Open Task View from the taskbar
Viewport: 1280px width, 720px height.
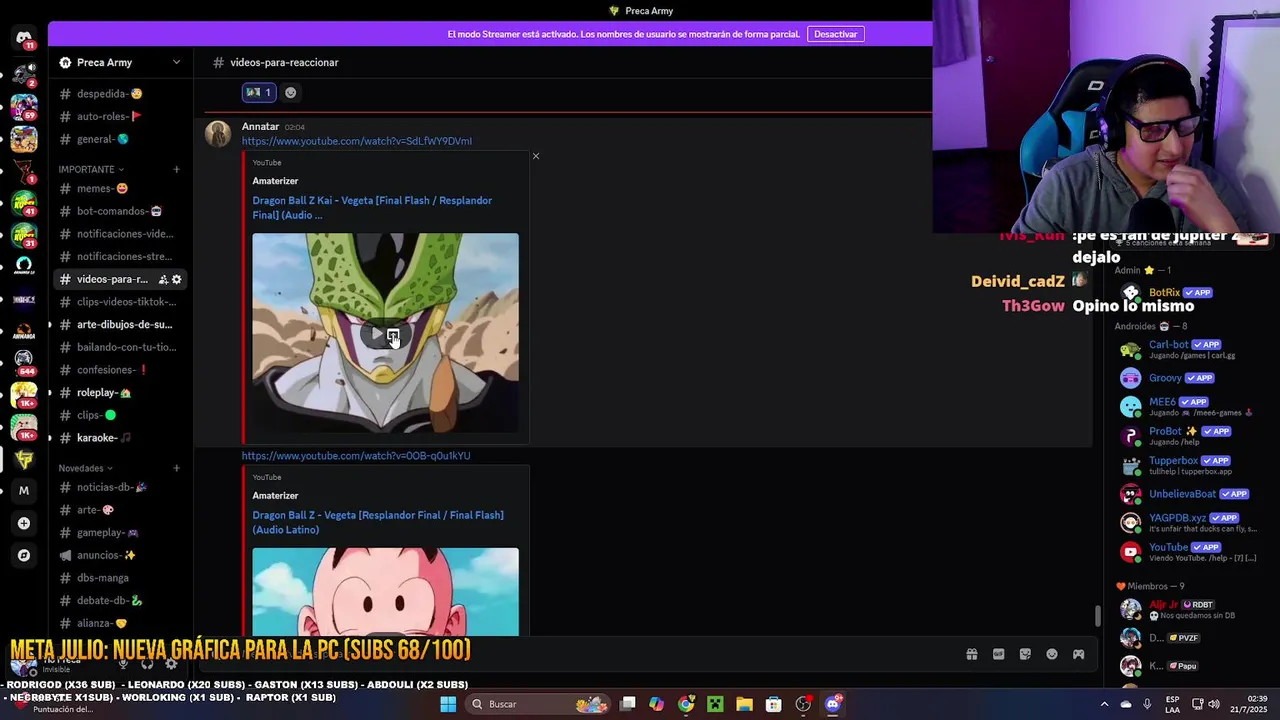click(x=627, y=704)
